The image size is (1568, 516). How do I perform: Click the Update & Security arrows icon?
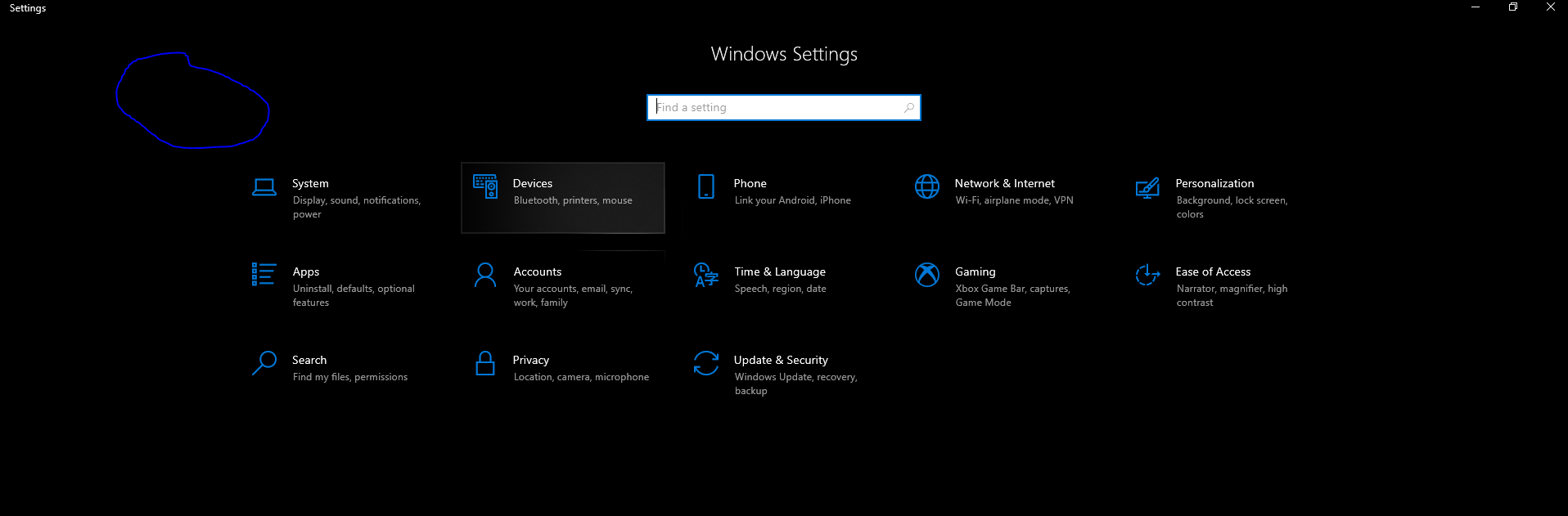coord(706,363)
